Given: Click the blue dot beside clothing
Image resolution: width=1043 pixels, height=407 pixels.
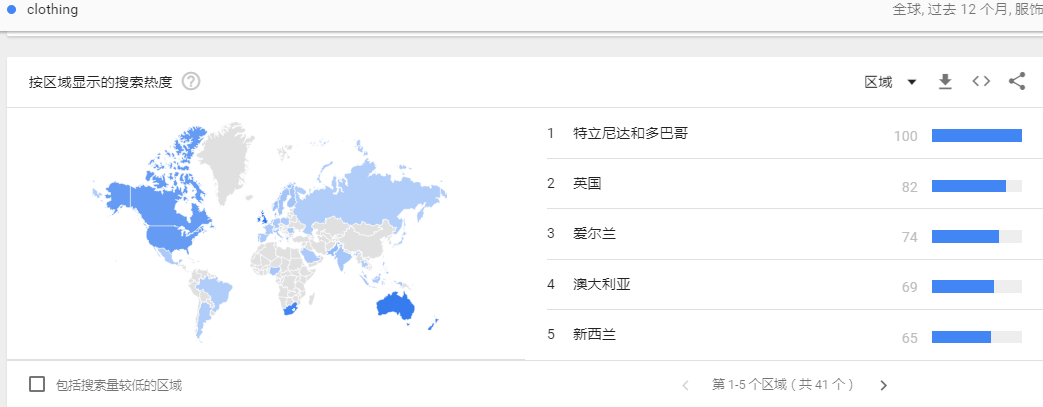Looking at the screenshot, I should coord(12,9).
